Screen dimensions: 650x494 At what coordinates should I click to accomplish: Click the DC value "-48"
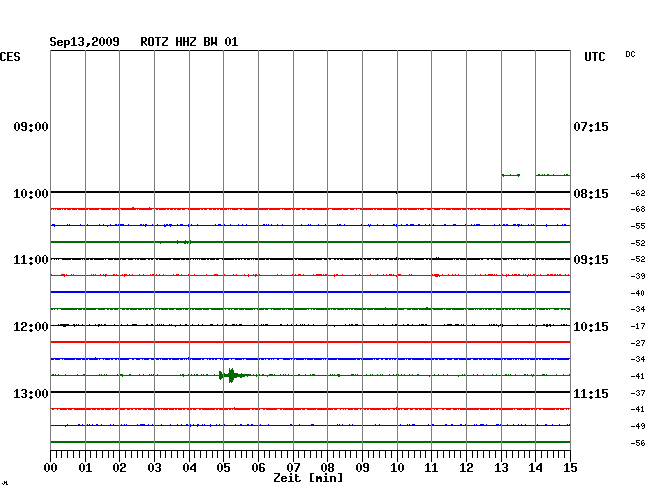pyautogui.click(x=638, y=176)
